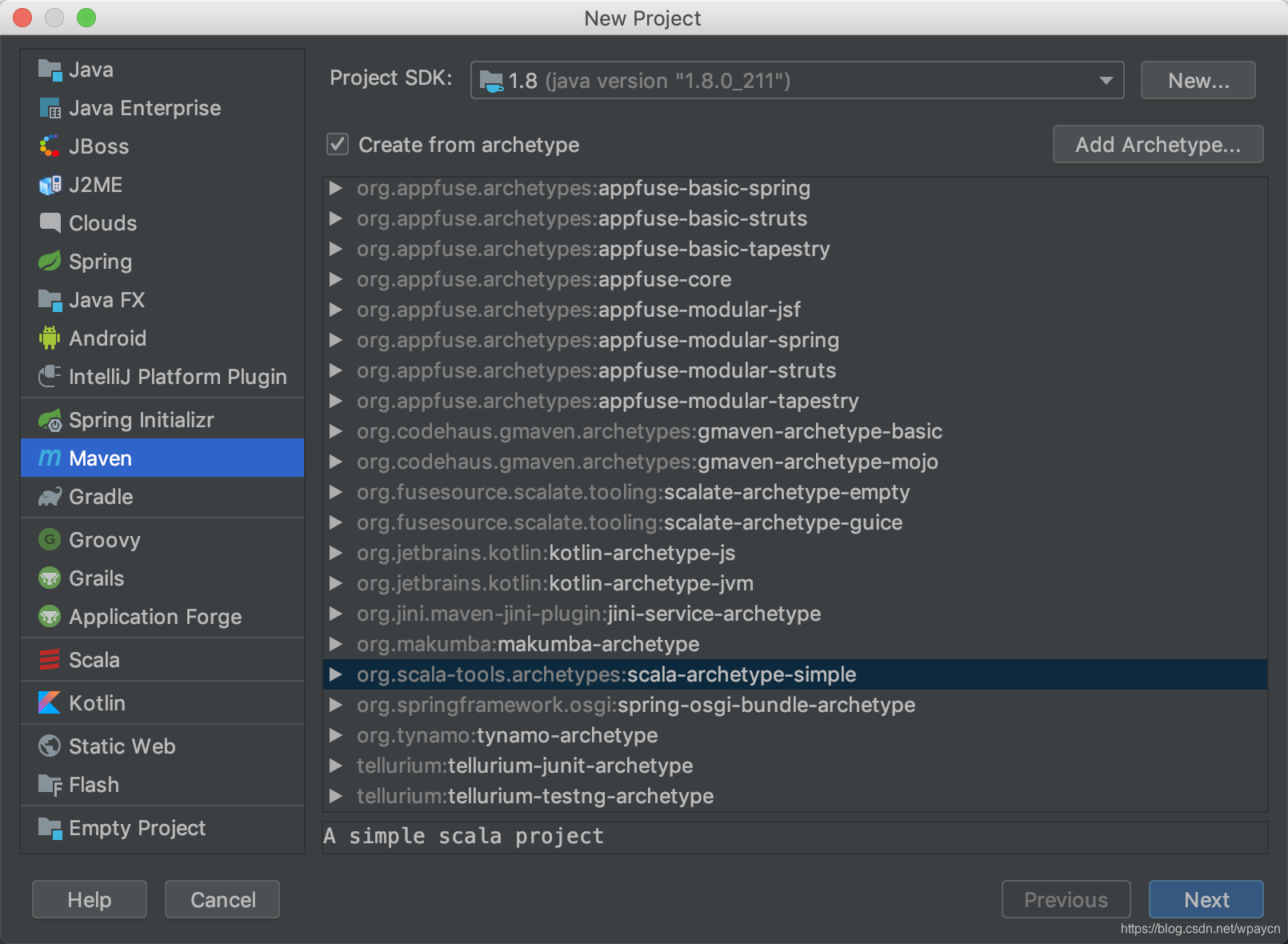The height and width of the screenshot is (944, 1288).
Task: Click the Previous button
Action: 1066,900
